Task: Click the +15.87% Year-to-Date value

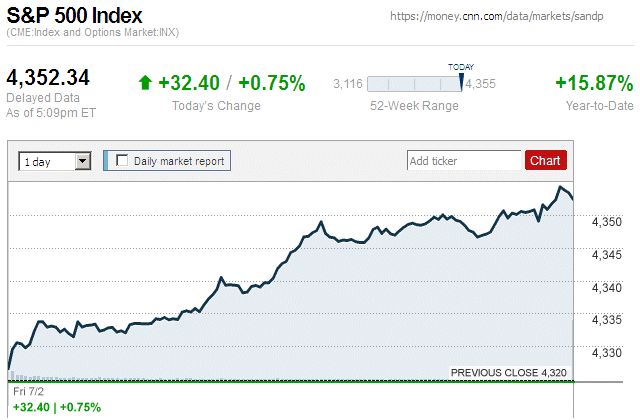Action: [593, 83]
